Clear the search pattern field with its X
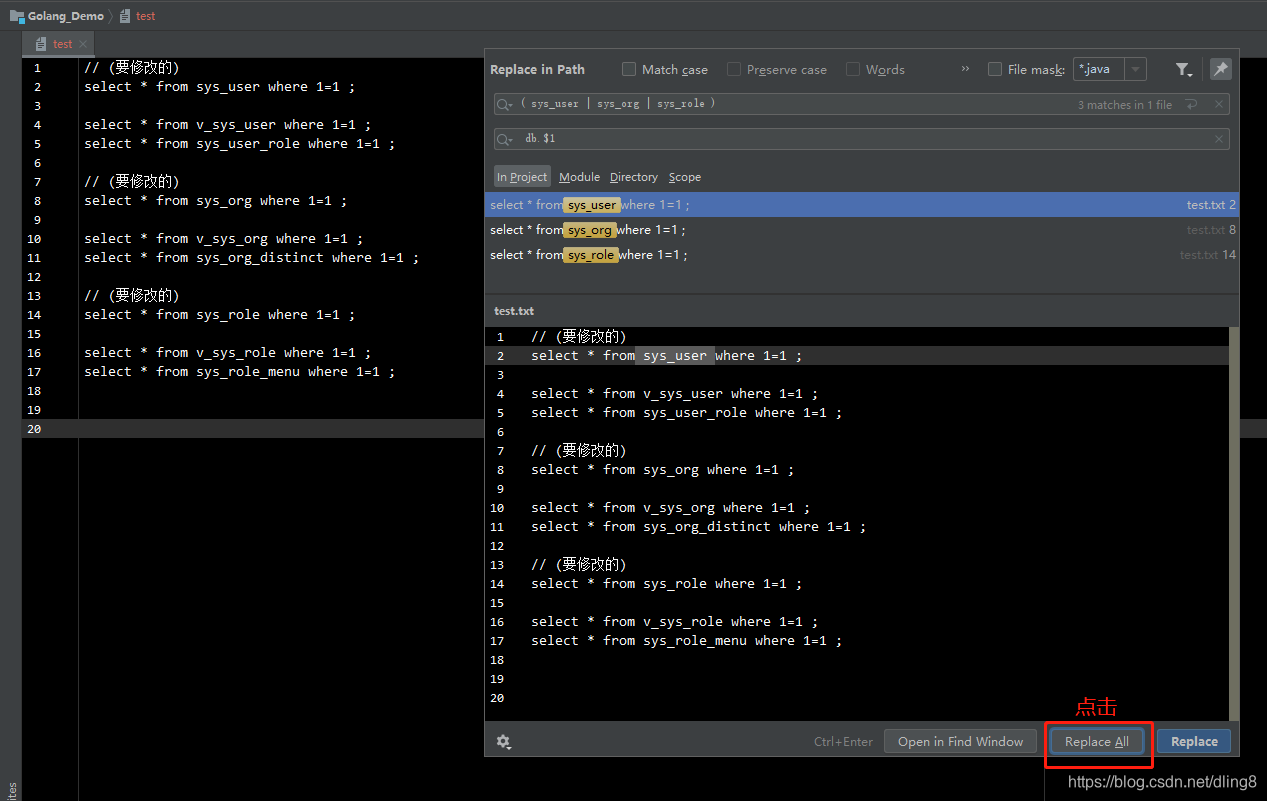This screenshot has width=1267, height=801. [x=1218, y=104]
